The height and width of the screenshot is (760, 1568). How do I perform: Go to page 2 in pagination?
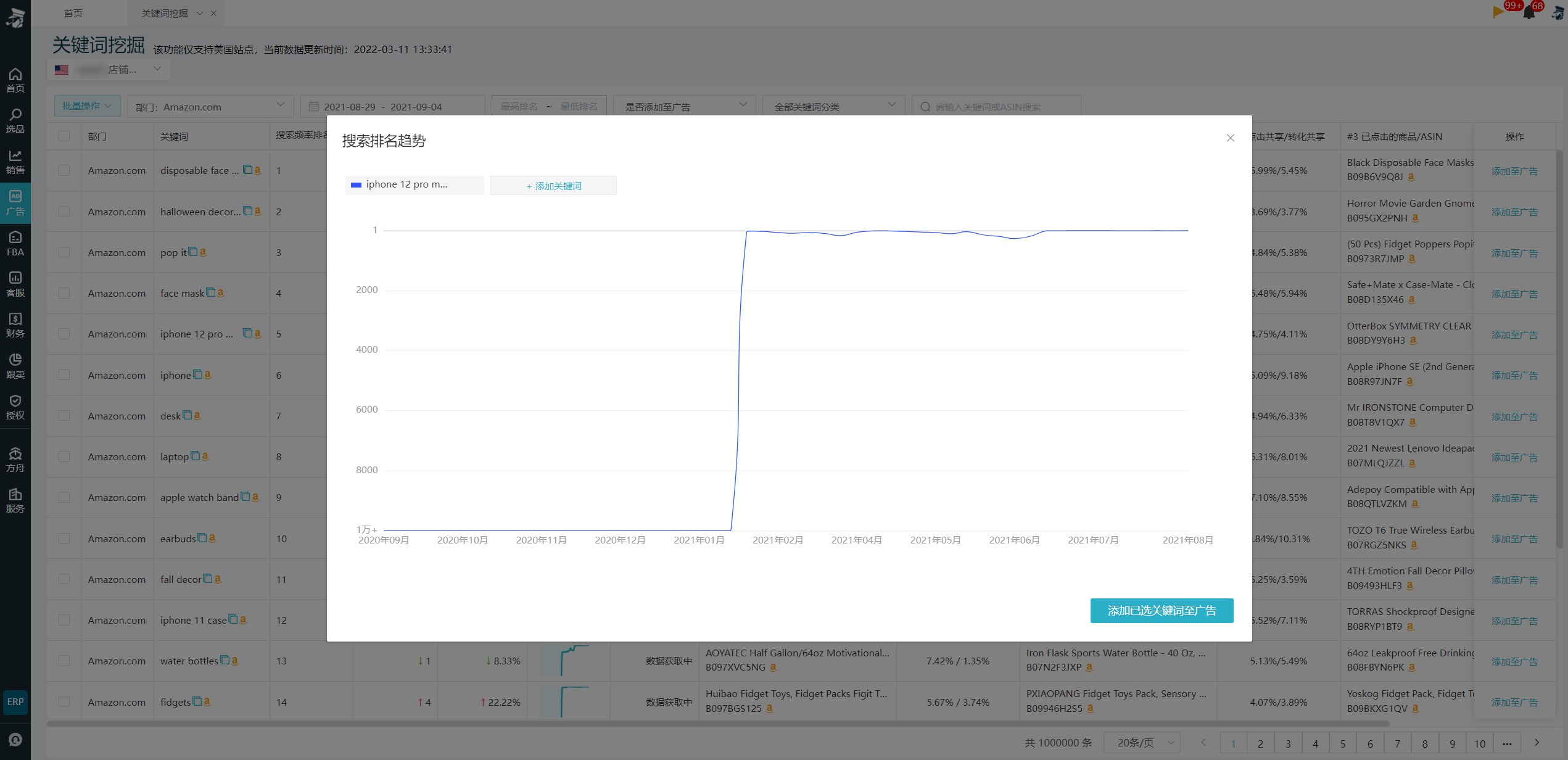[x=1260, y=743]
